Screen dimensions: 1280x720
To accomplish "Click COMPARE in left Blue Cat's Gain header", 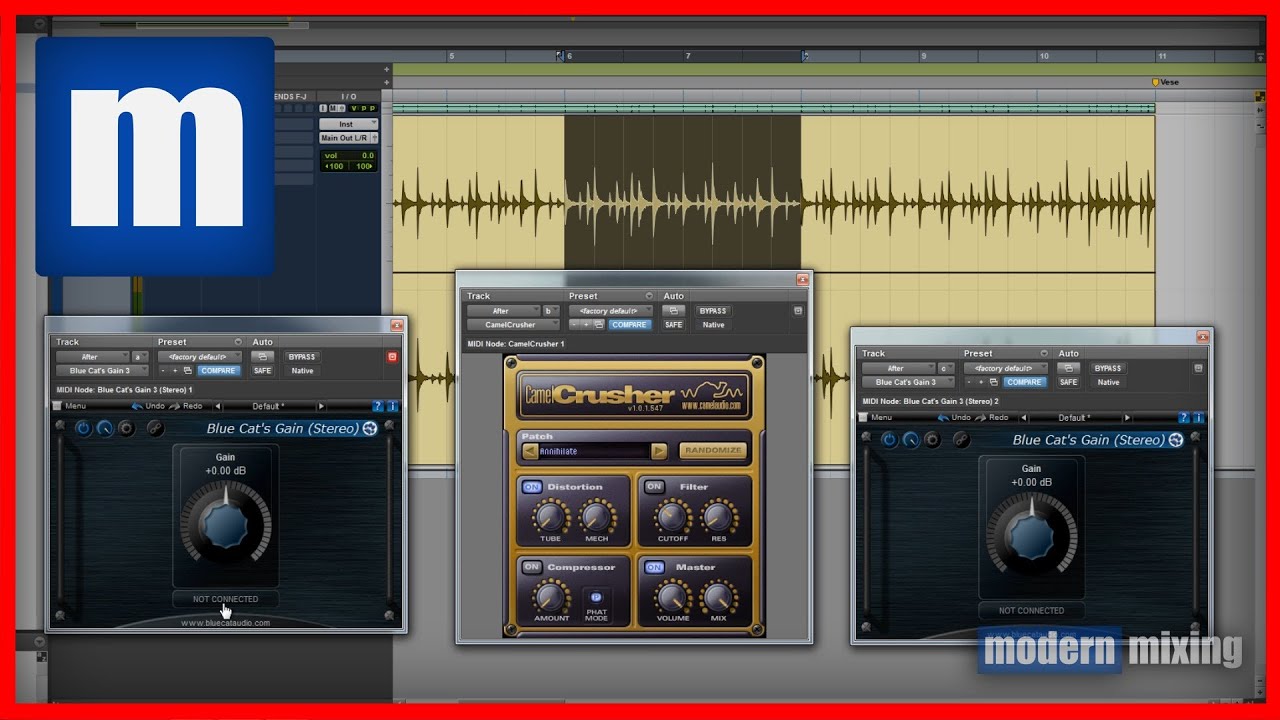I will coord(218,371).
